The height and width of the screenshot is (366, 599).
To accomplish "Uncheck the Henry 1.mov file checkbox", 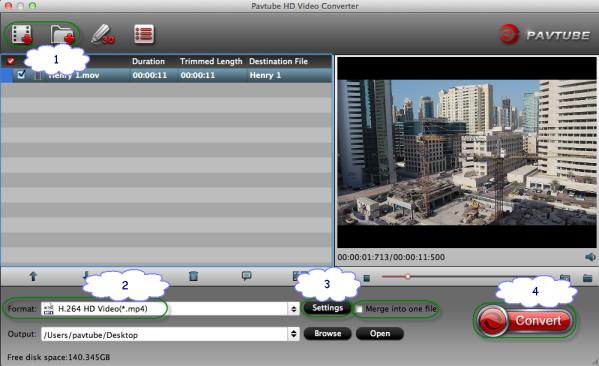I will 21,74.
